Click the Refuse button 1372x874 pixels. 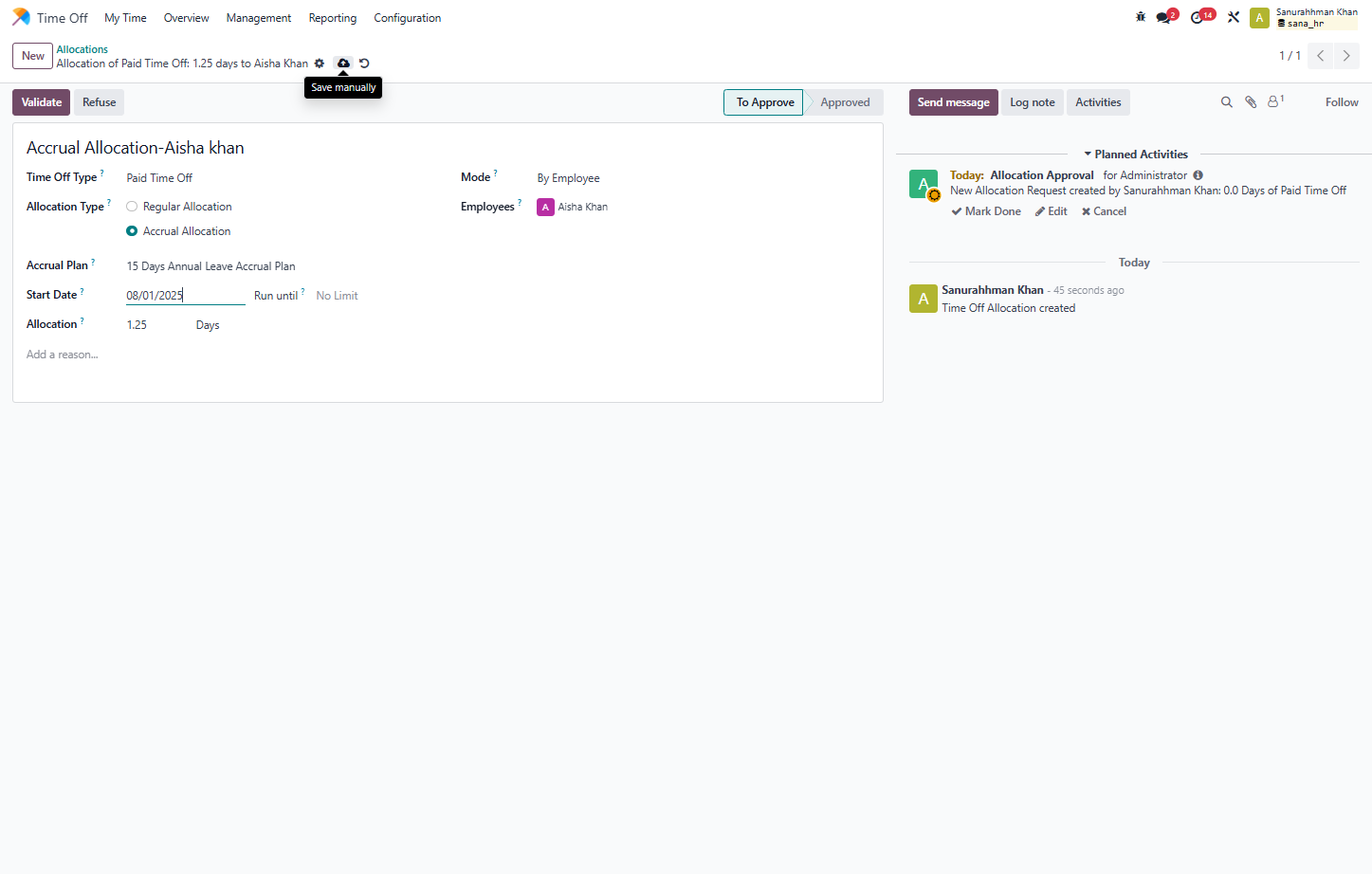(x=99, y=102)
